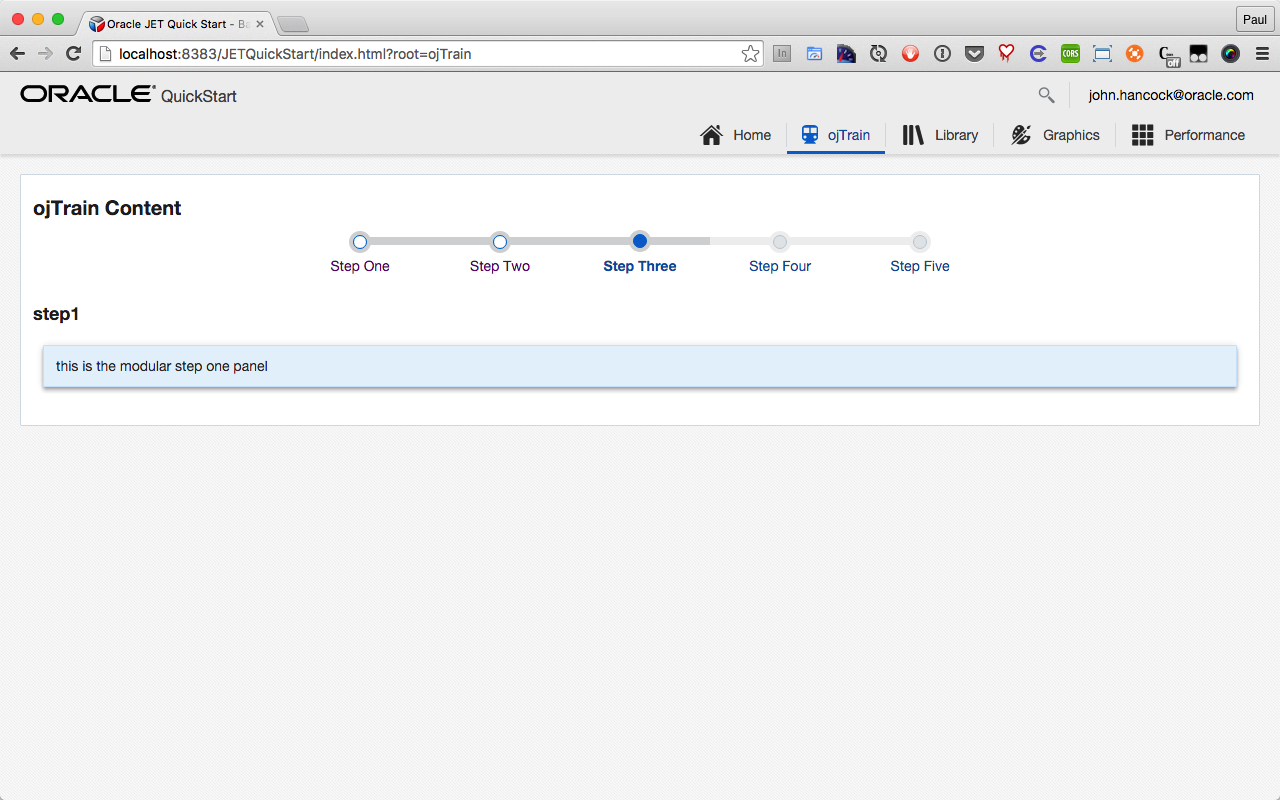Open the 1Password keyhole extension icon
Viewport: 1280px width, 800px height.
[942, 54]
